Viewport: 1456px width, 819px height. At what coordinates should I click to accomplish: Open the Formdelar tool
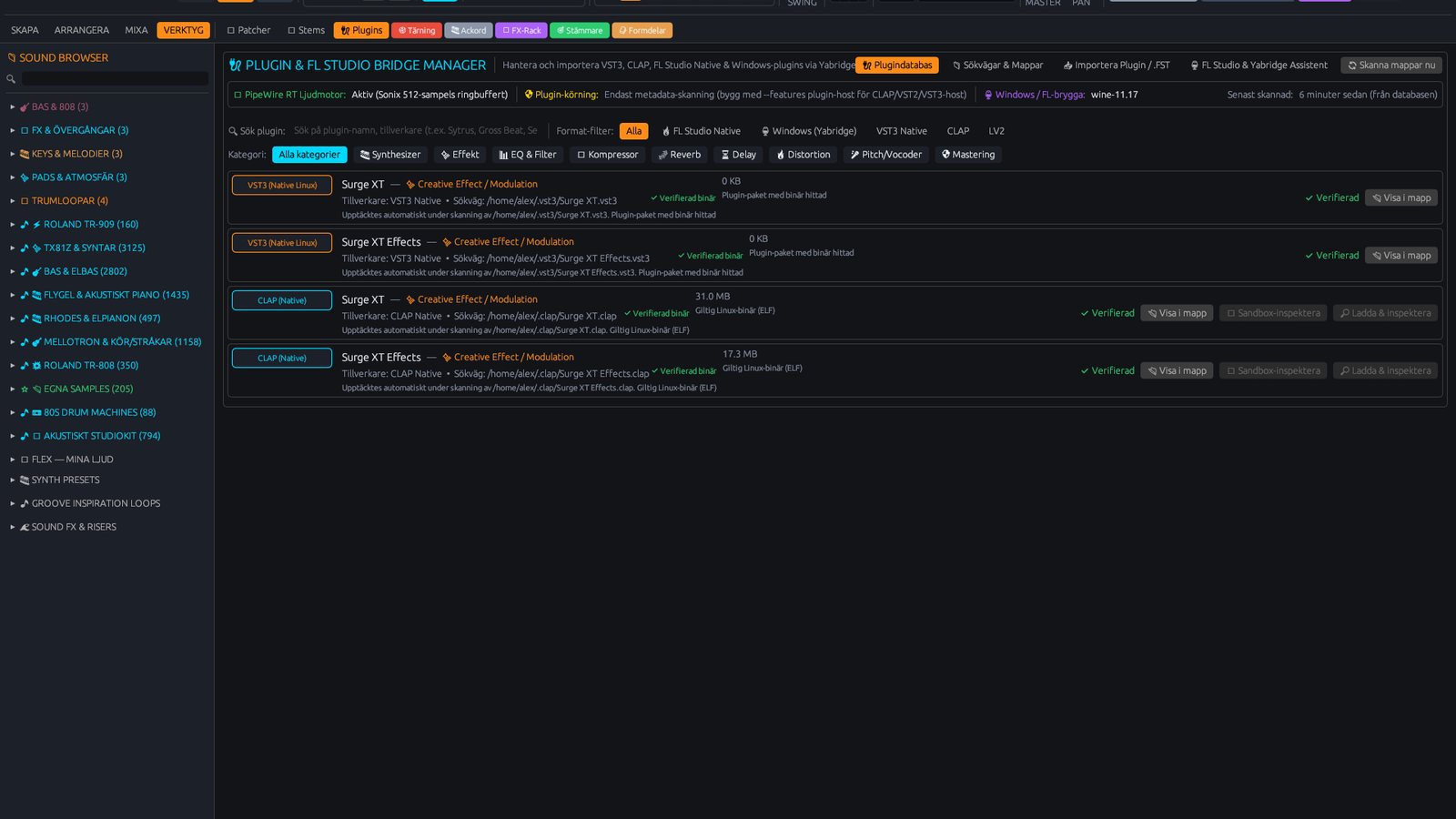[x=642, y=30]
